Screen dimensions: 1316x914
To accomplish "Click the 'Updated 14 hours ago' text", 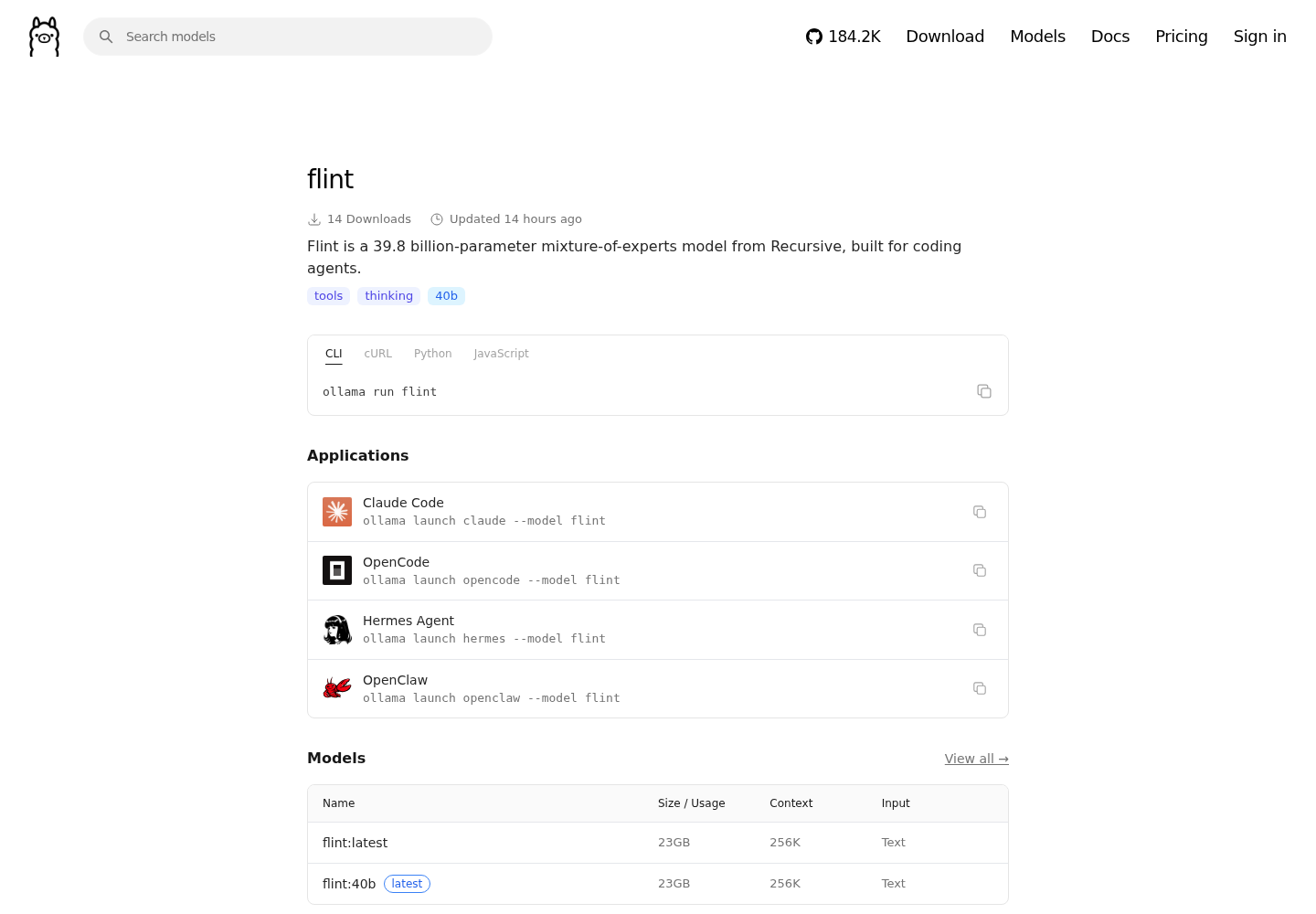I will coord(515,219).
